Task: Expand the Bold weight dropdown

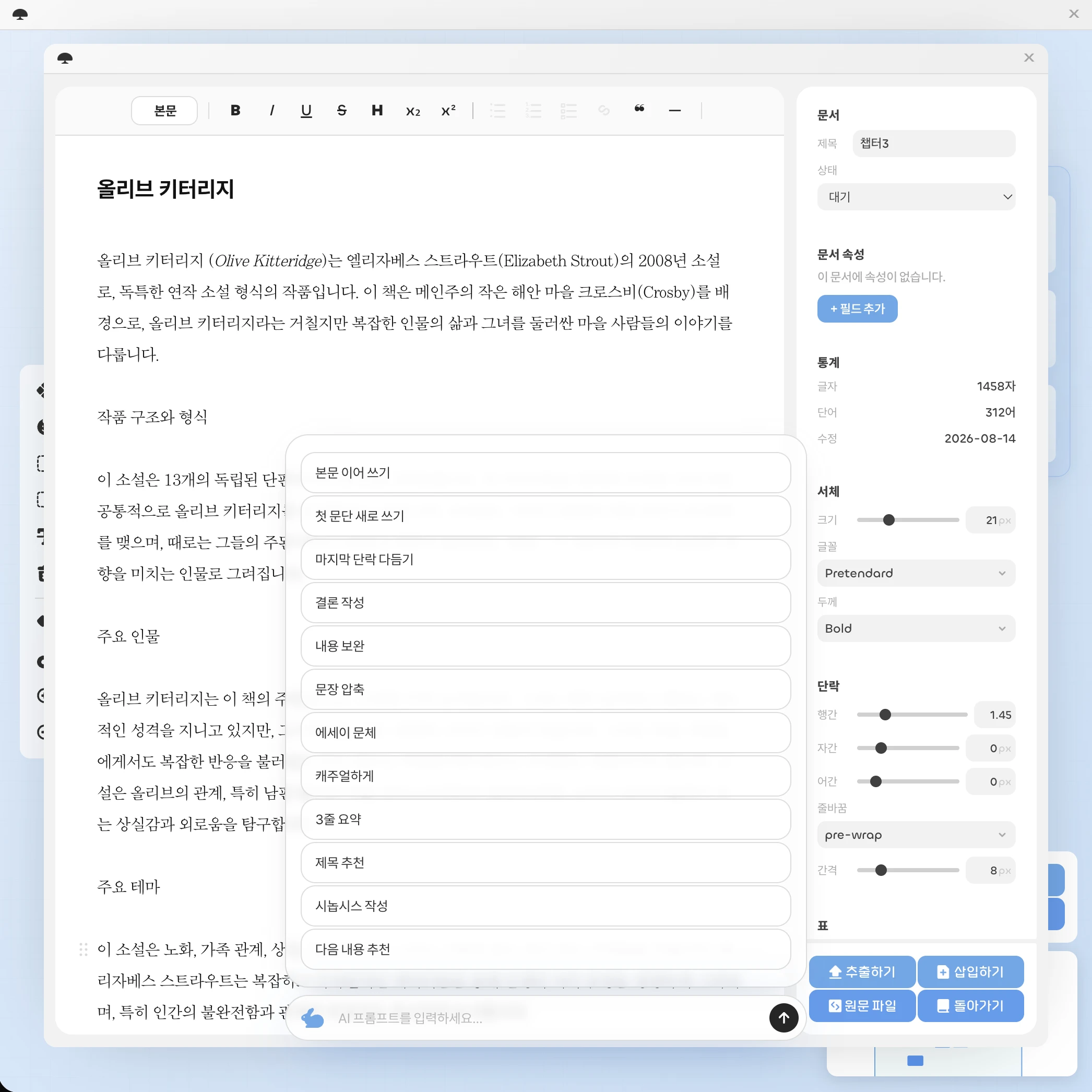Action: point(916,628)
